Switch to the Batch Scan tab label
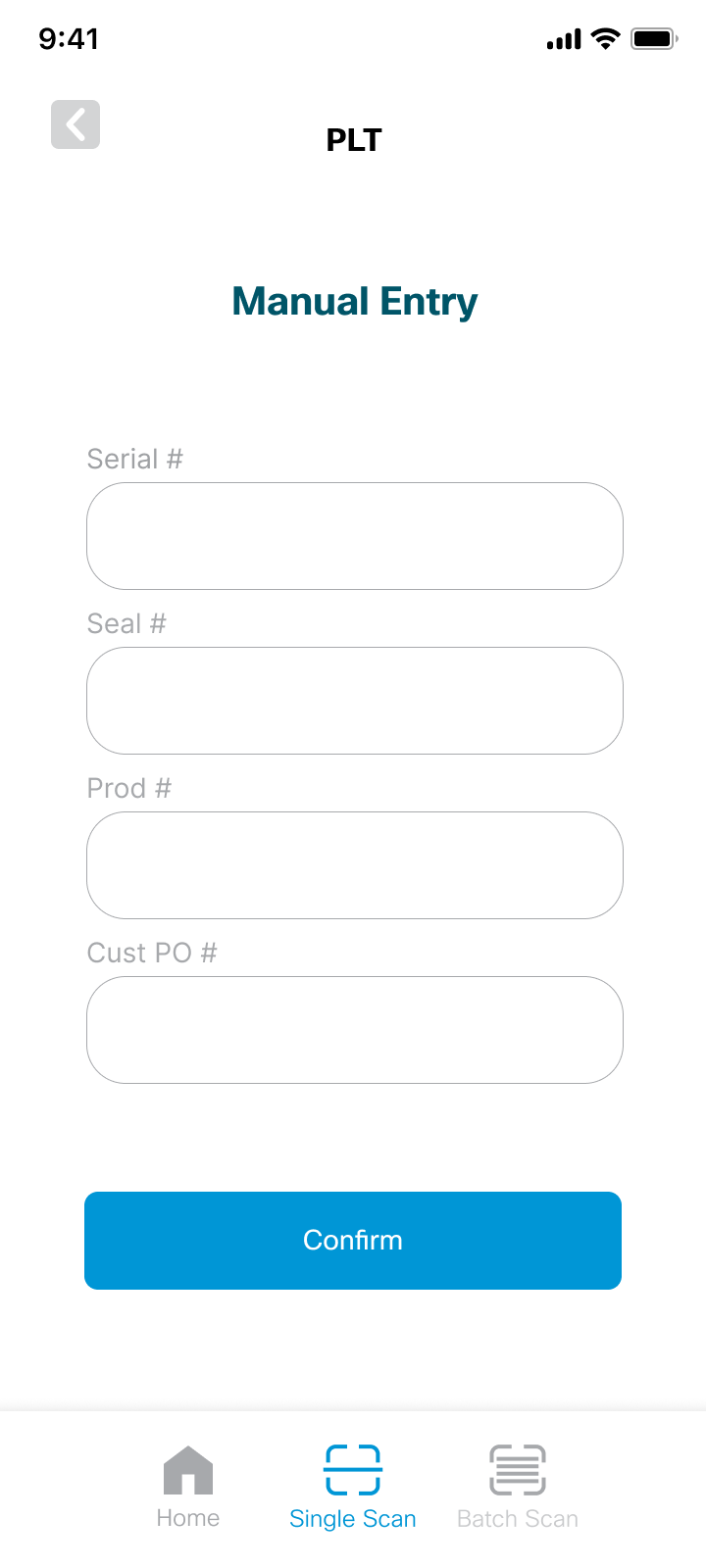The image size is (706, 1568). (x=518, y=1519)
